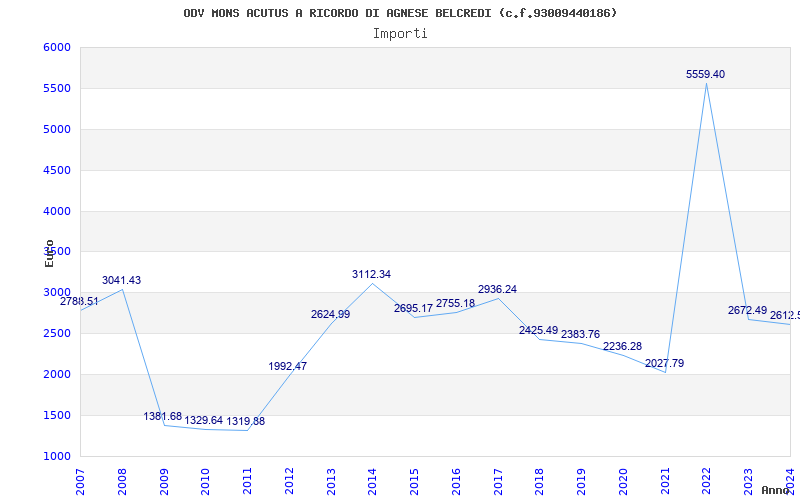Click the y-axis value 2000
The height and width of the screenshot is (500, 800).
coord(57,374)
